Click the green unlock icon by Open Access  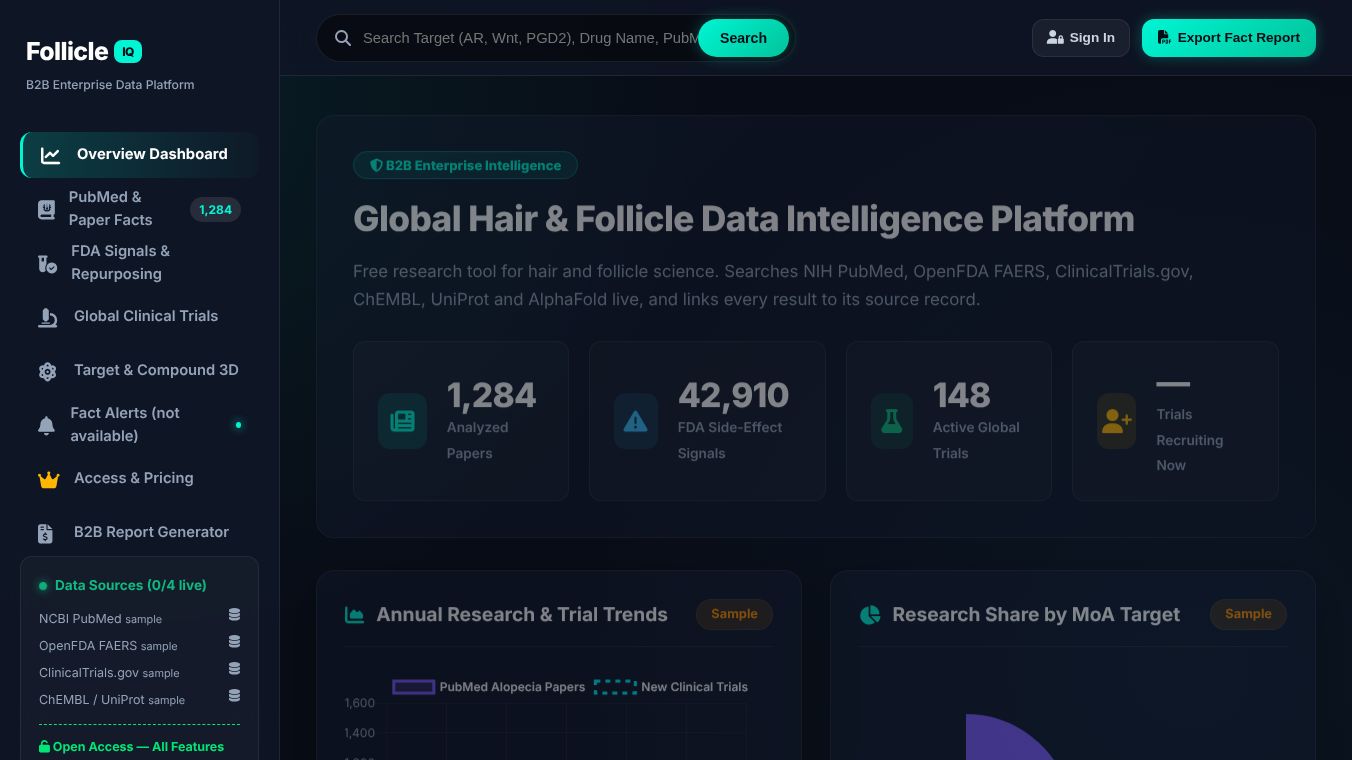[x=44, y=746]
